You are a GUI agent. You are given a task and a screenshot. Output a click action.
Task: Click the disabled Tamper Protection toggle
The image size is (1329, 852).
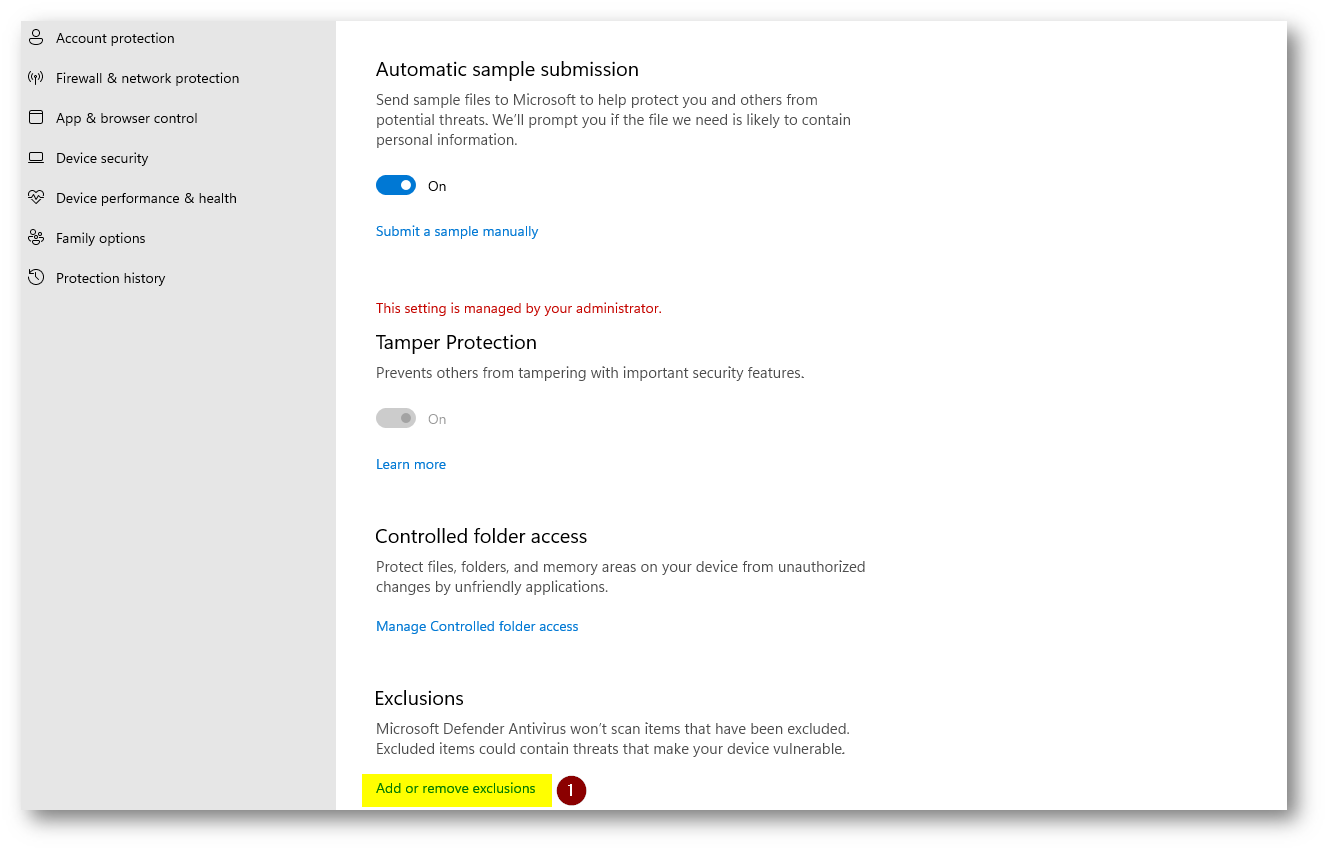pyautogui.click(x=396, y=419)
